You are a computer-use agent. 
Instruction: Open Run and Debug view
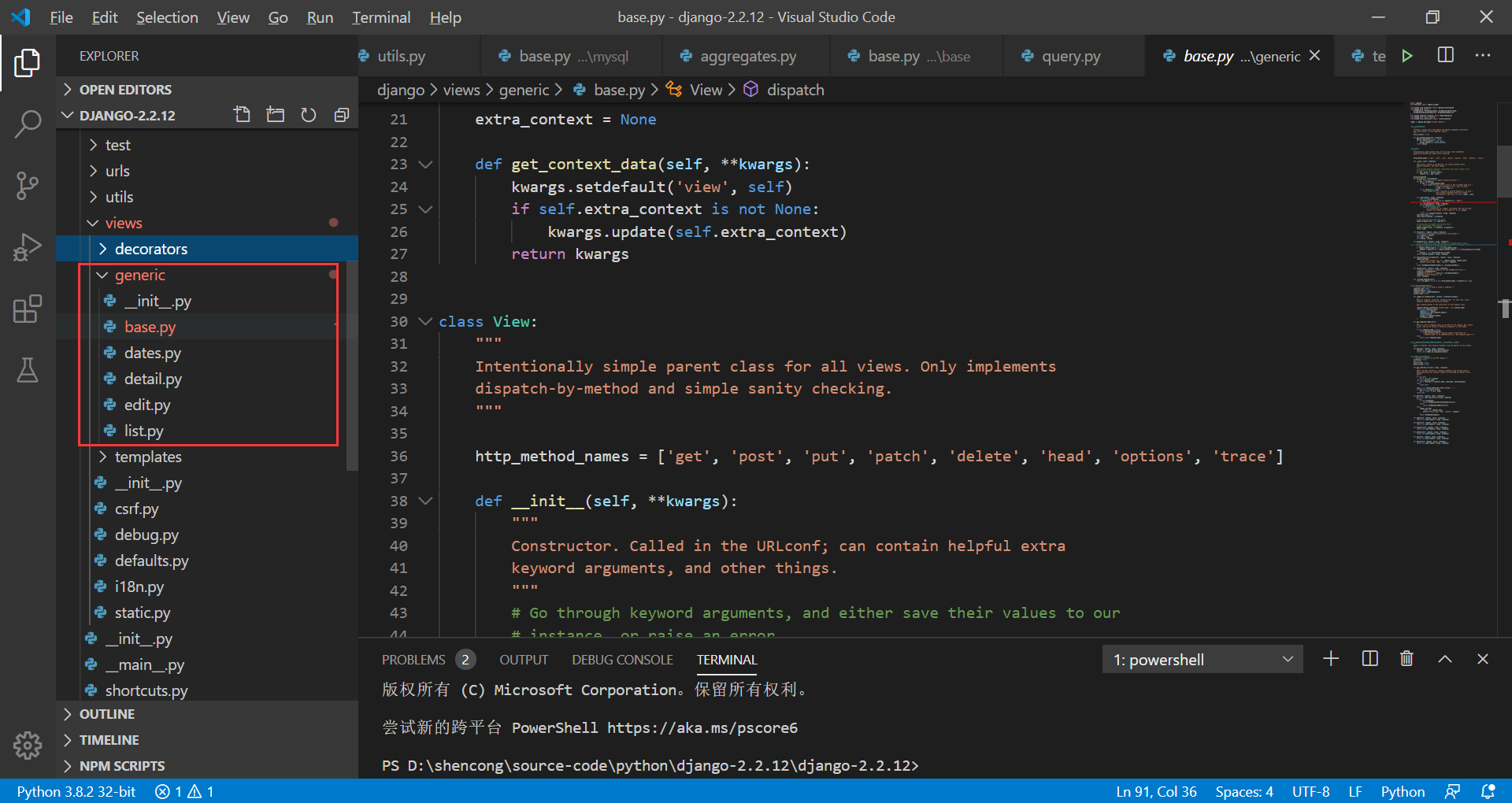tap(28, 247)
